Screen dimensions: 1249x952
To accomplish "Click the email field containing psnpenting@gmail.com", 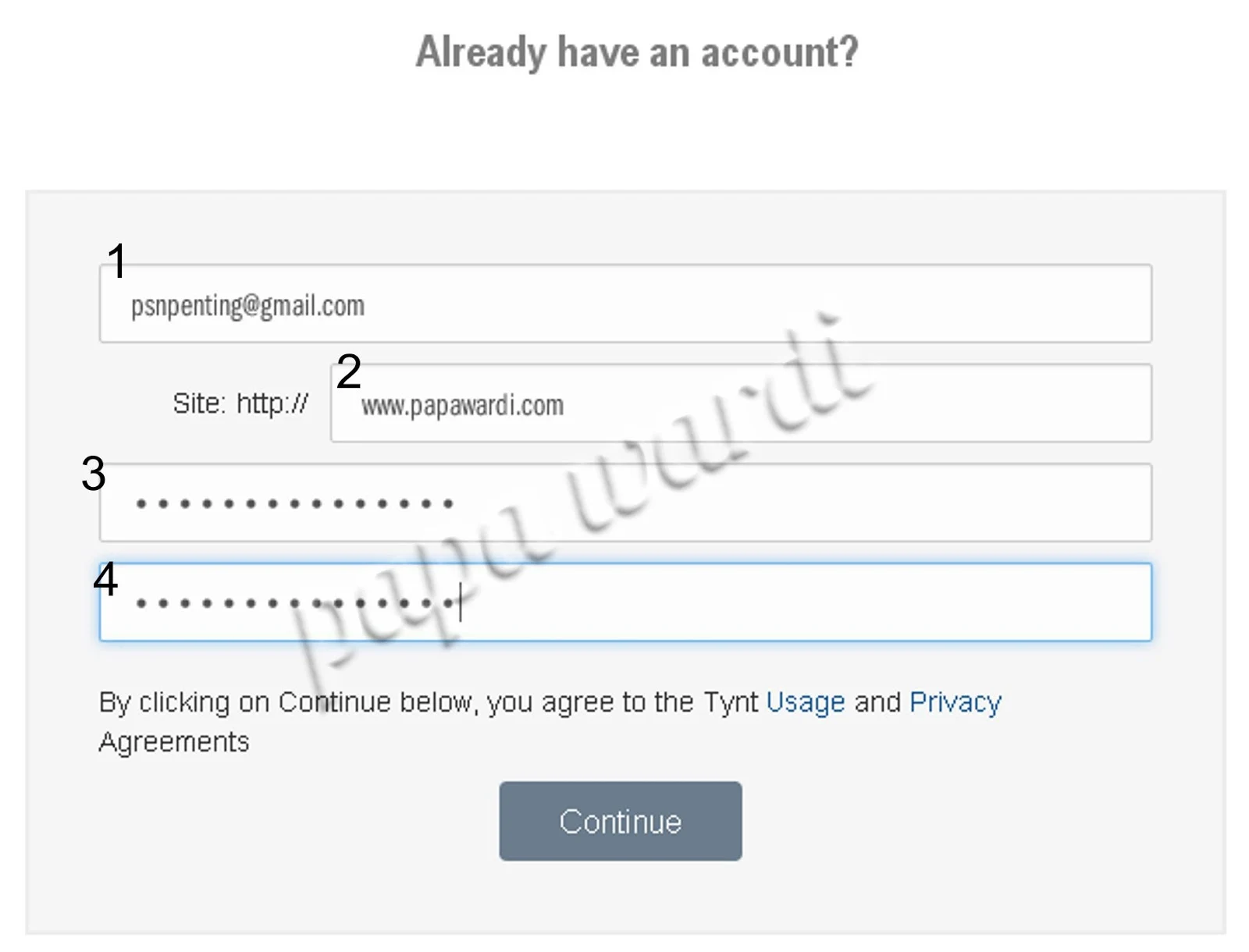I will pos(624,304).
